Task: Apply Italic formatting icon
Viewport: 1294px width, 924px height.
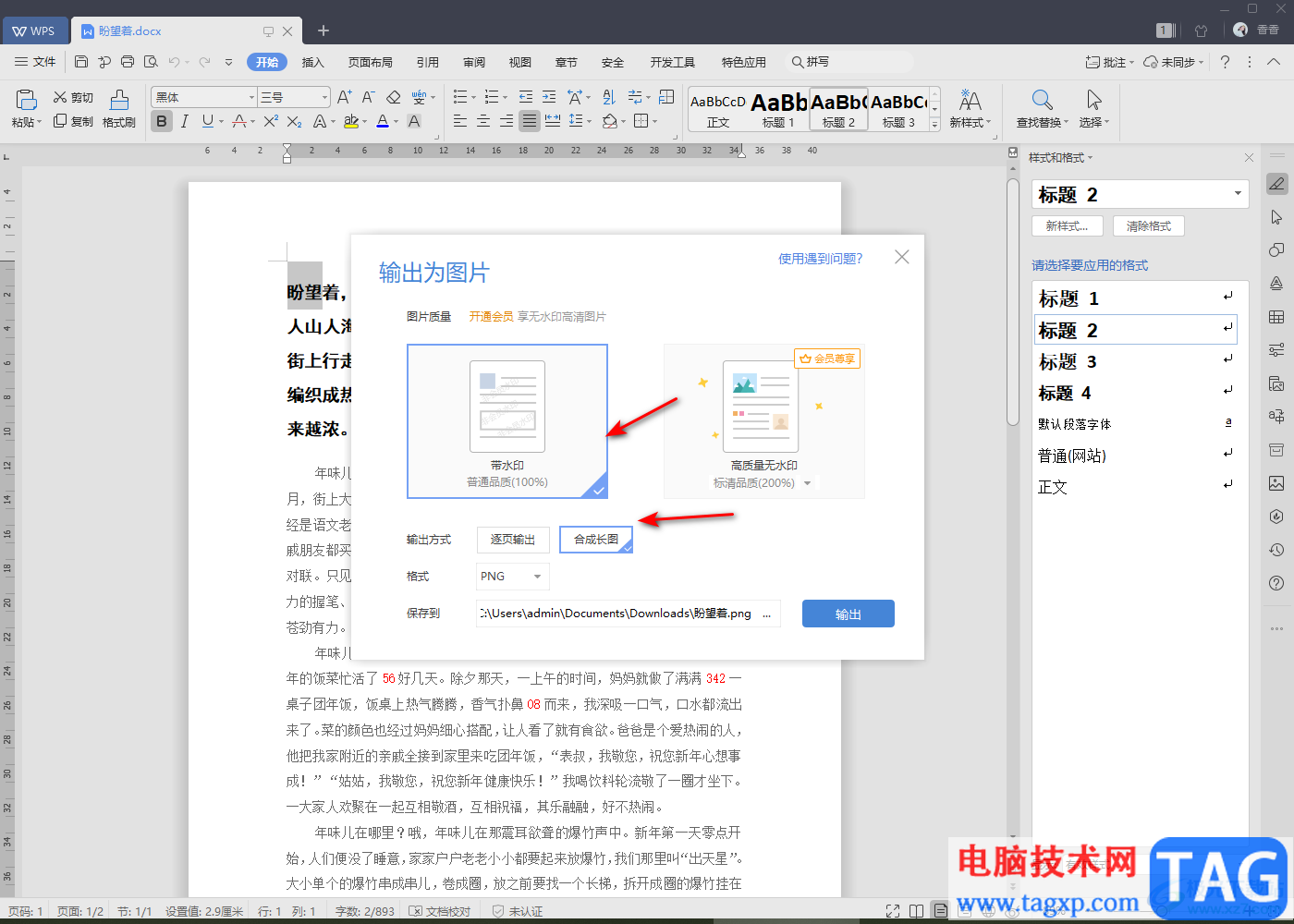Action: click(185, 121)
